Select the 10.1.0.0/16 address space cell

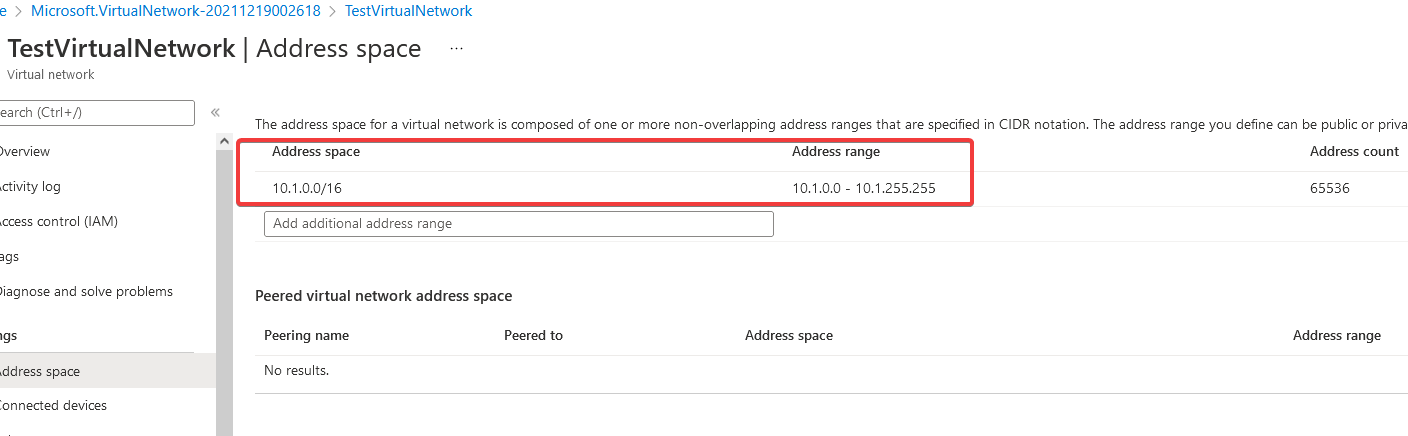307,188
